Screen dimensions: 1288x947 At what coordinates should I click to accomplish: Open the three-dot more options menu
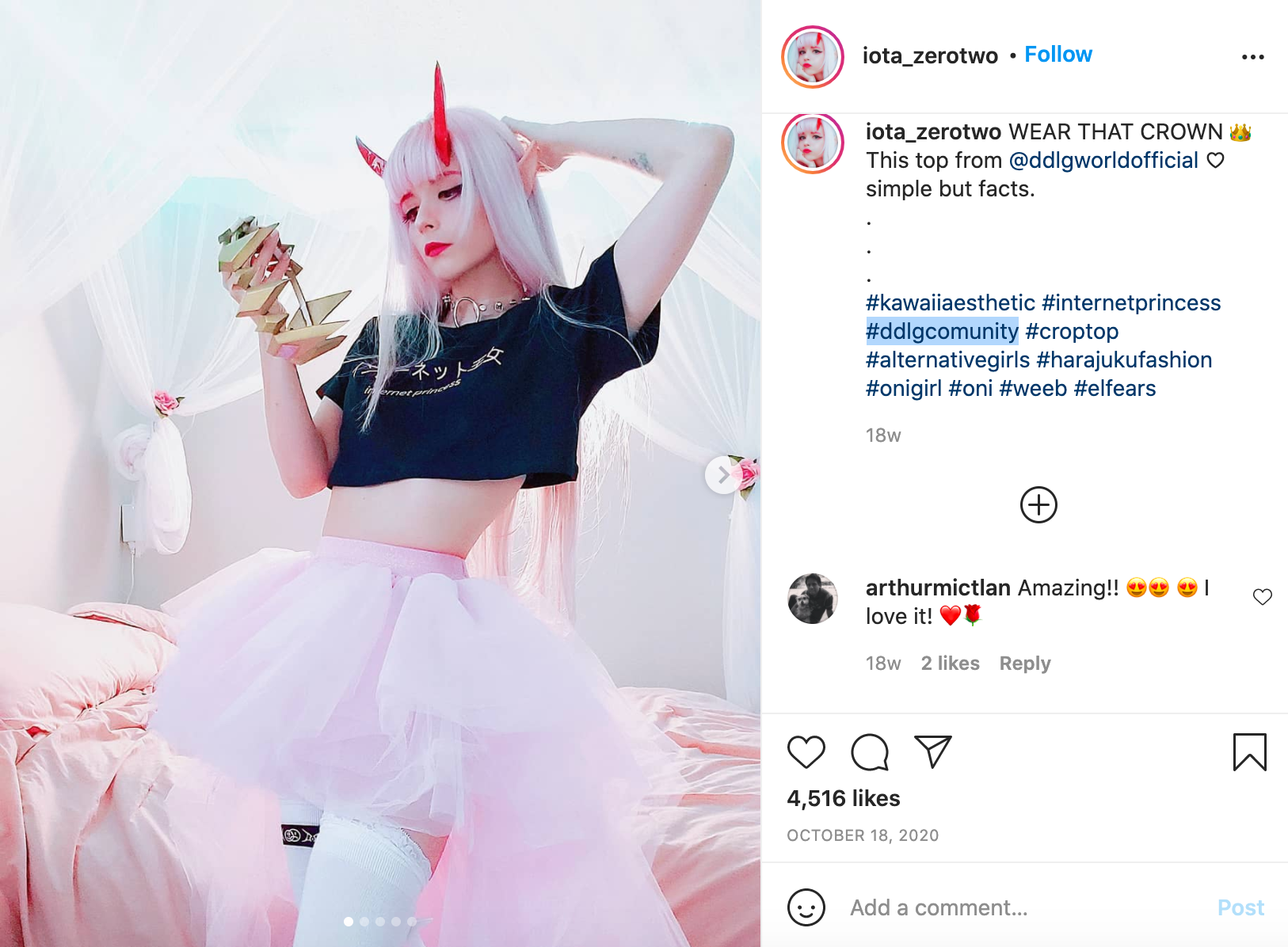[1253, 57]
